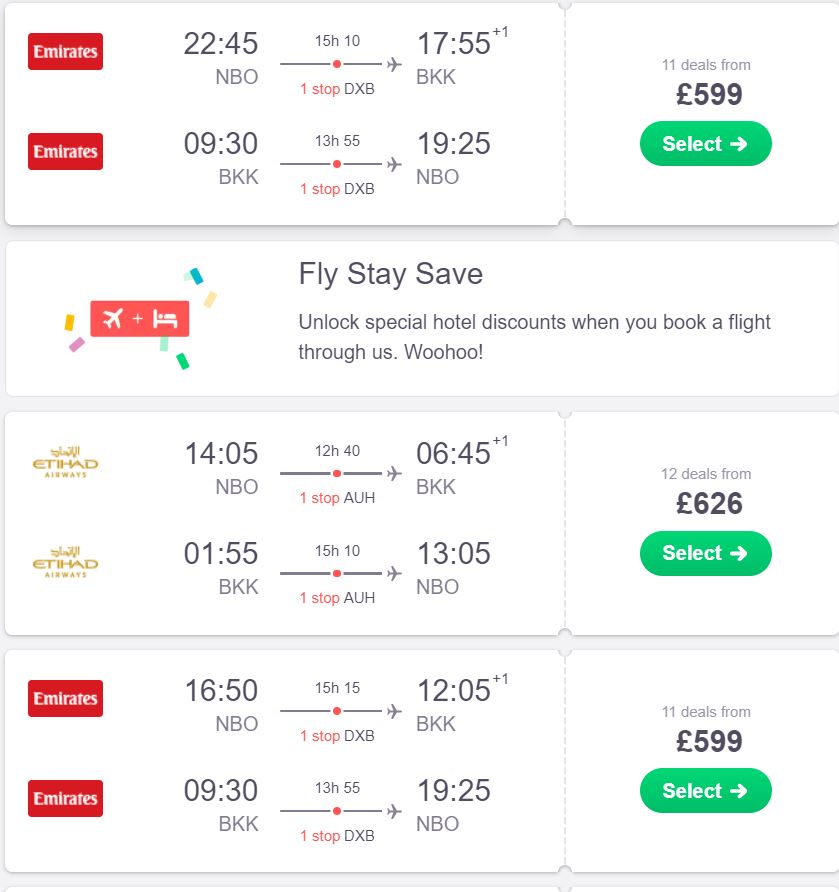Click the Emirates logo on the lower 09:30 return flight
This screenshot has height=892, width=839.
point(65,798)
